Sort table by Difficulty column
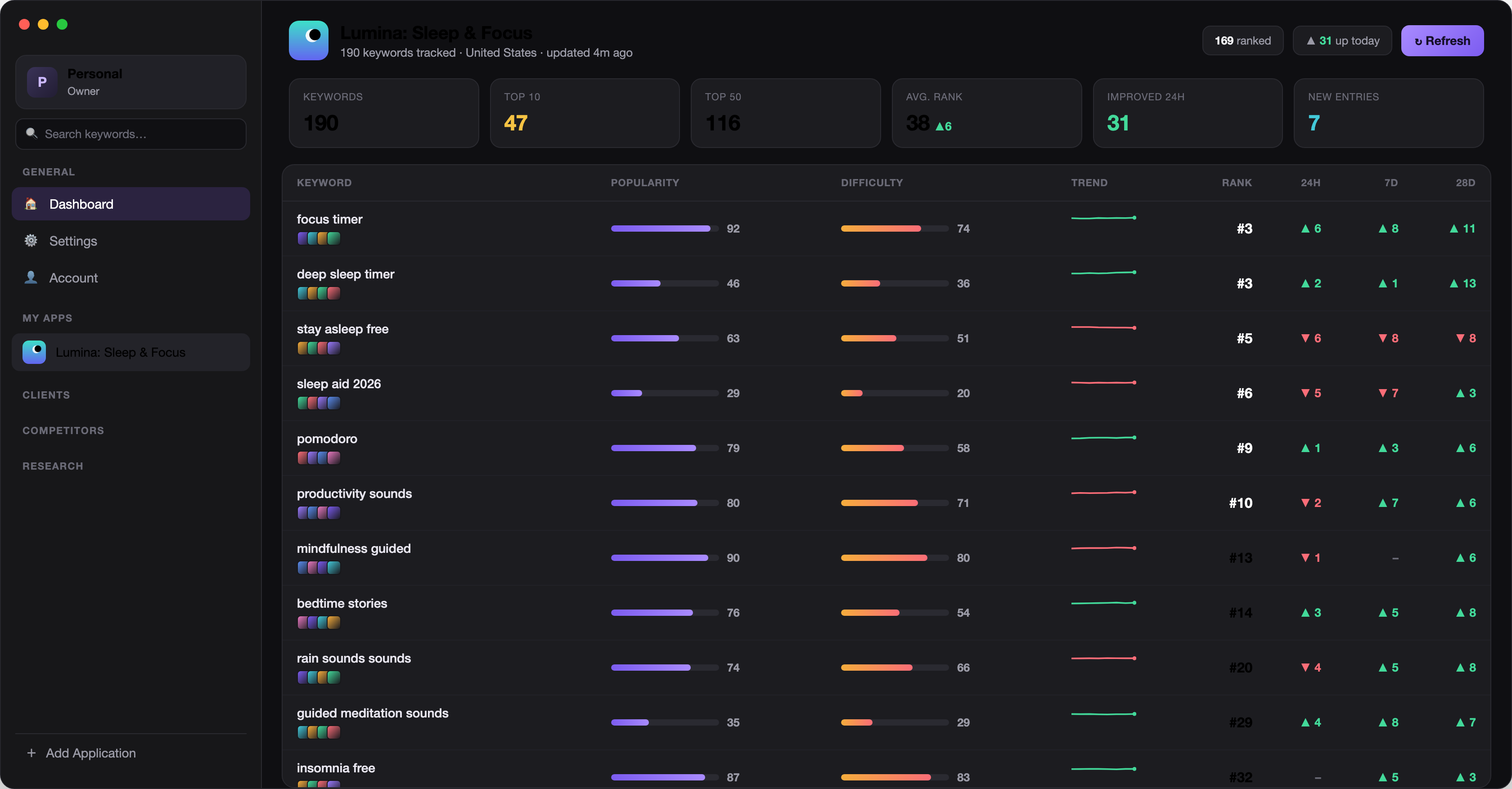Image resolution: width=1512 pixels, height=789 pixels. click(x=872, y=183)
